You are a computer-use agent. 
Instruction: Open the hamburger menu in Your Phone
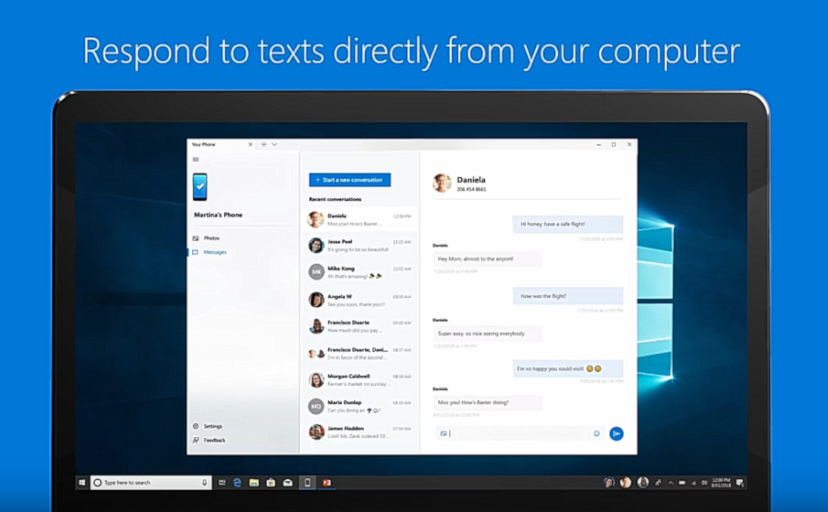tap(196, 159)
